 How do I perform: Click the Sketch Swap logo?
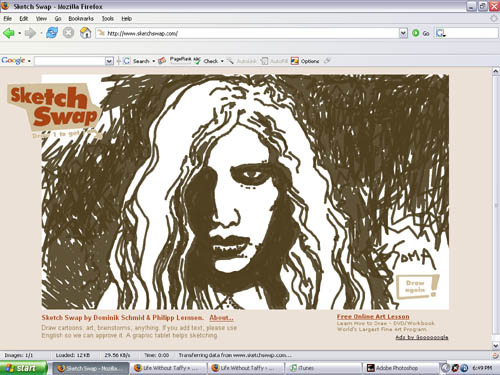[x=52, y=107]
